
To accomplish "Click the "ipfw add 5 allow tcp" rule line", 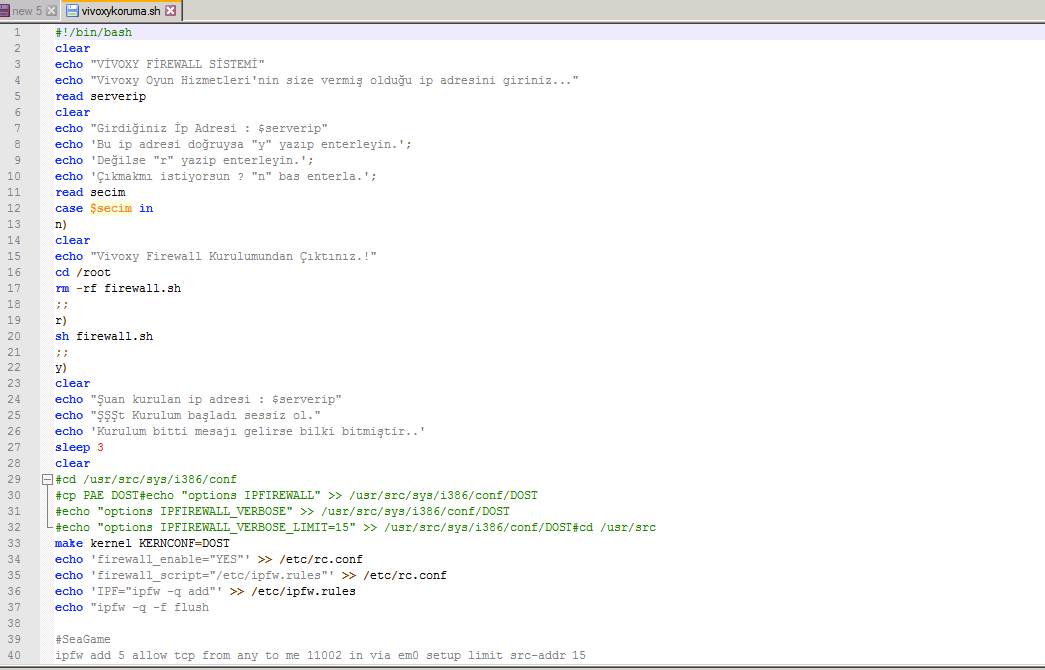I will [321, 656].
